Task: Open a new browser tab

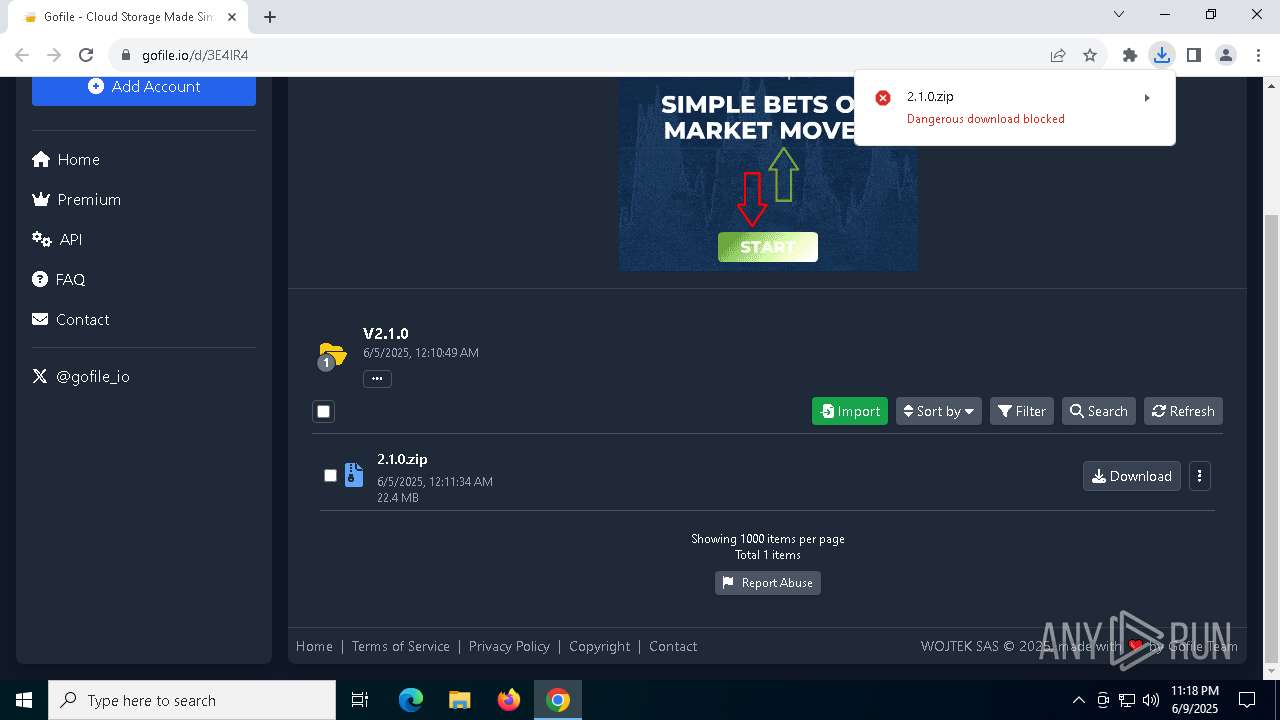Action: pos(270,16)
